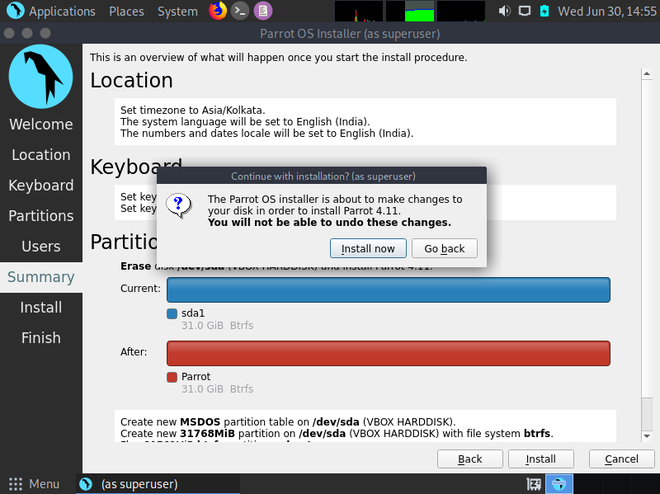Open the Places menu
The width and height of the screenshot is (660, 494).
(126, 11)
